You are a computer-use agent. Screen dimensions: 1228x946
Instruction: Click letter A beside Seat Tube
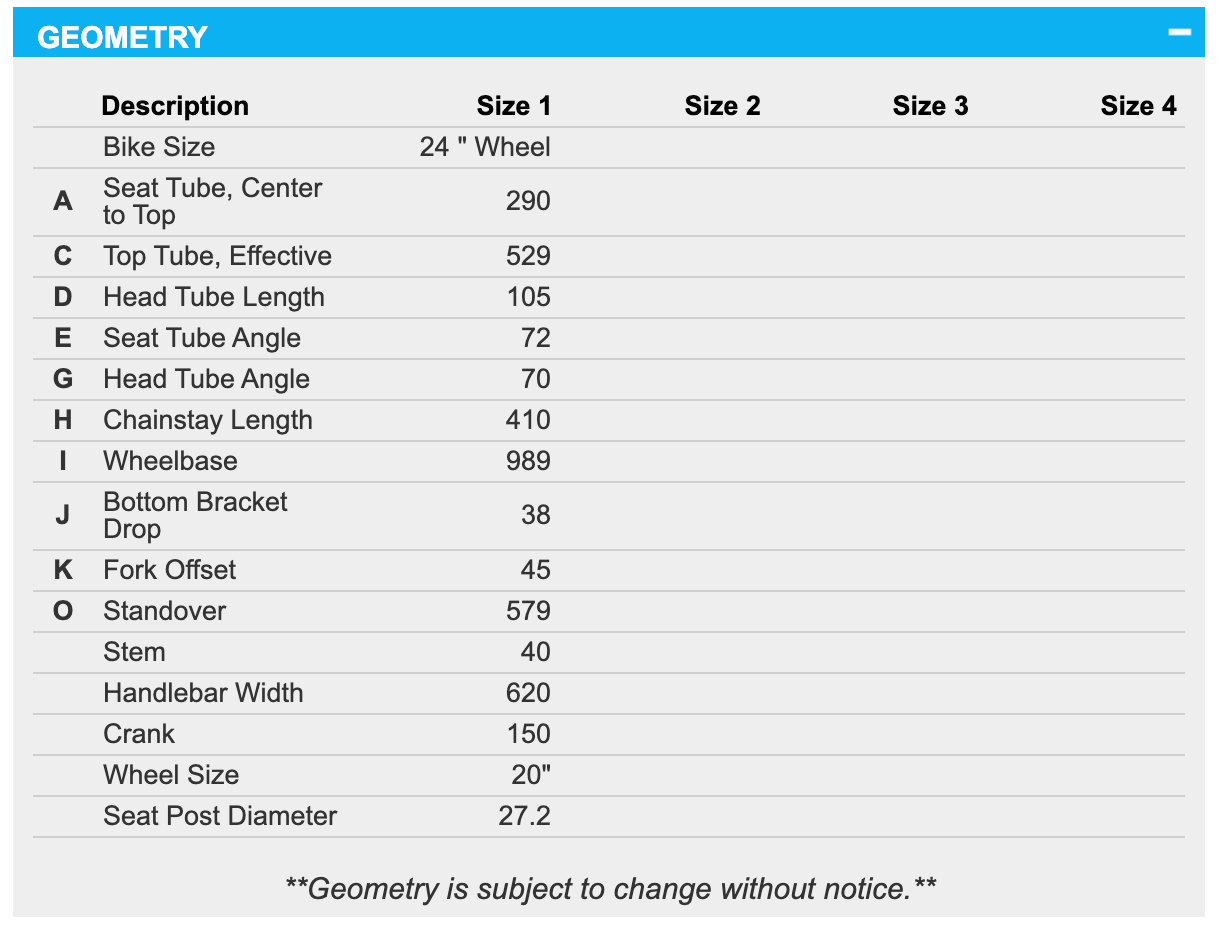[63, 201]
